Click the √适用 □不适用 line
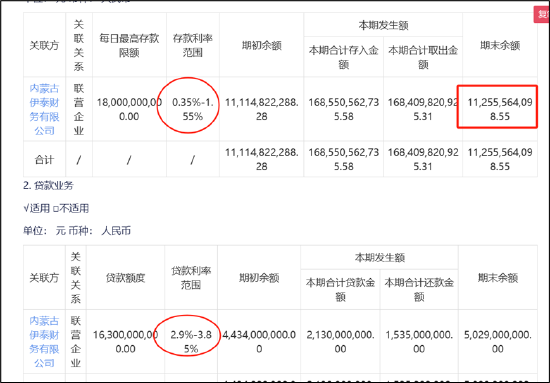550x383 pixels. pyautogui.click(x=56, y=208)
